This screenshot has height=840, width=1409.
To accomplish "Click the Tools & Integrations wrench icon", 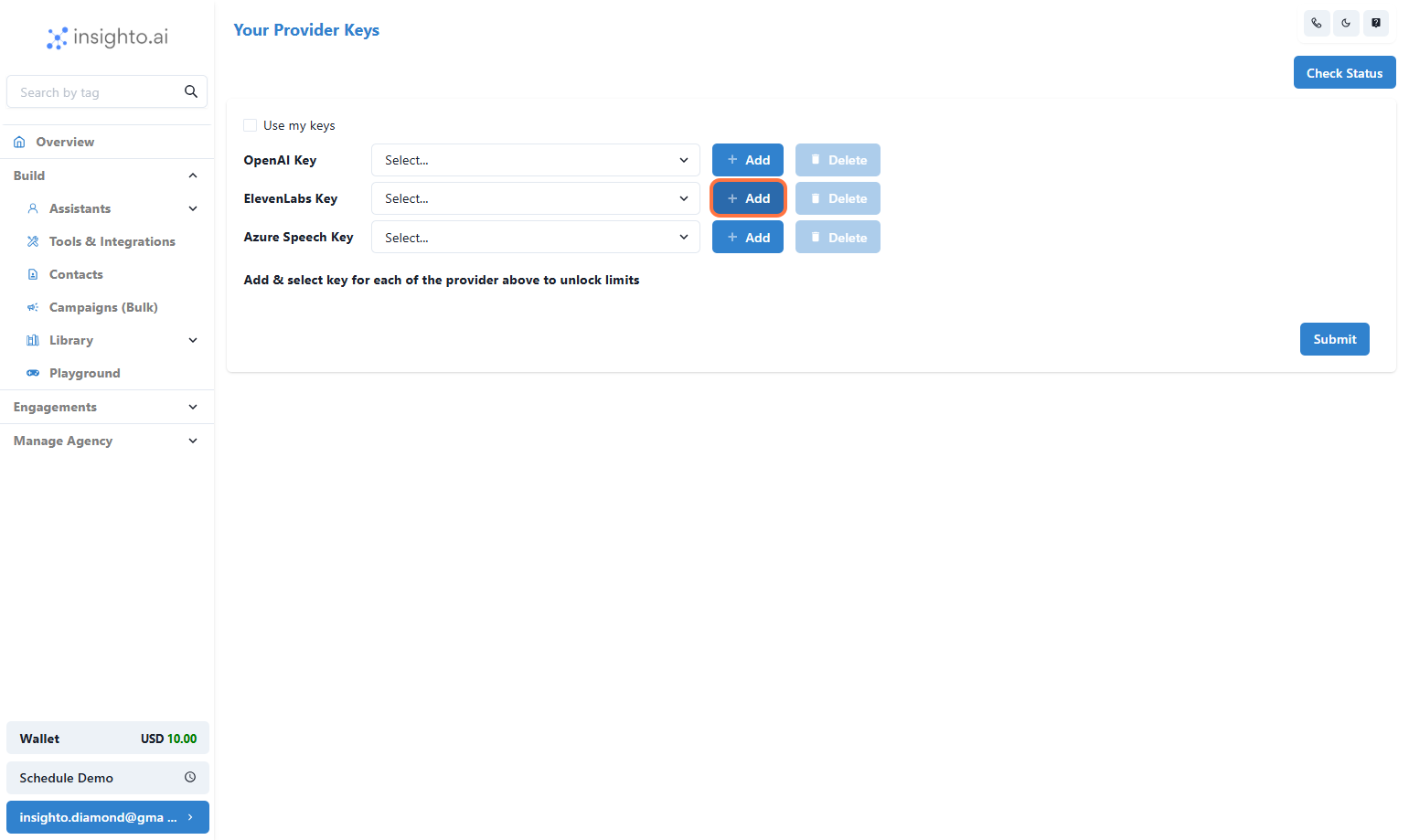I will [x=33, y=241].
